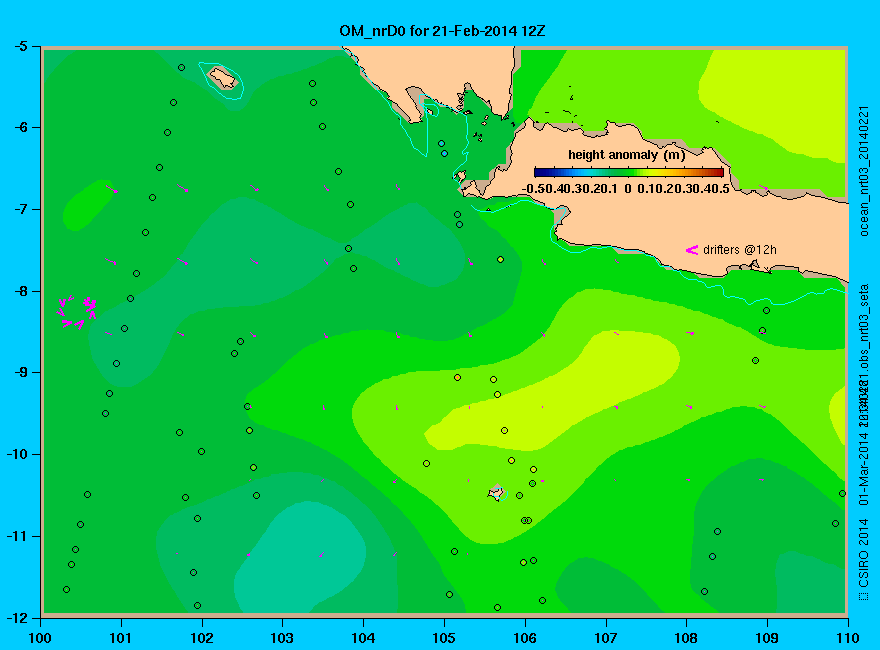Click the yellow observation circle near 7.6S south of the strait
Screen dimensions: 880x650
pyautogui.click(x=501, y=259)
